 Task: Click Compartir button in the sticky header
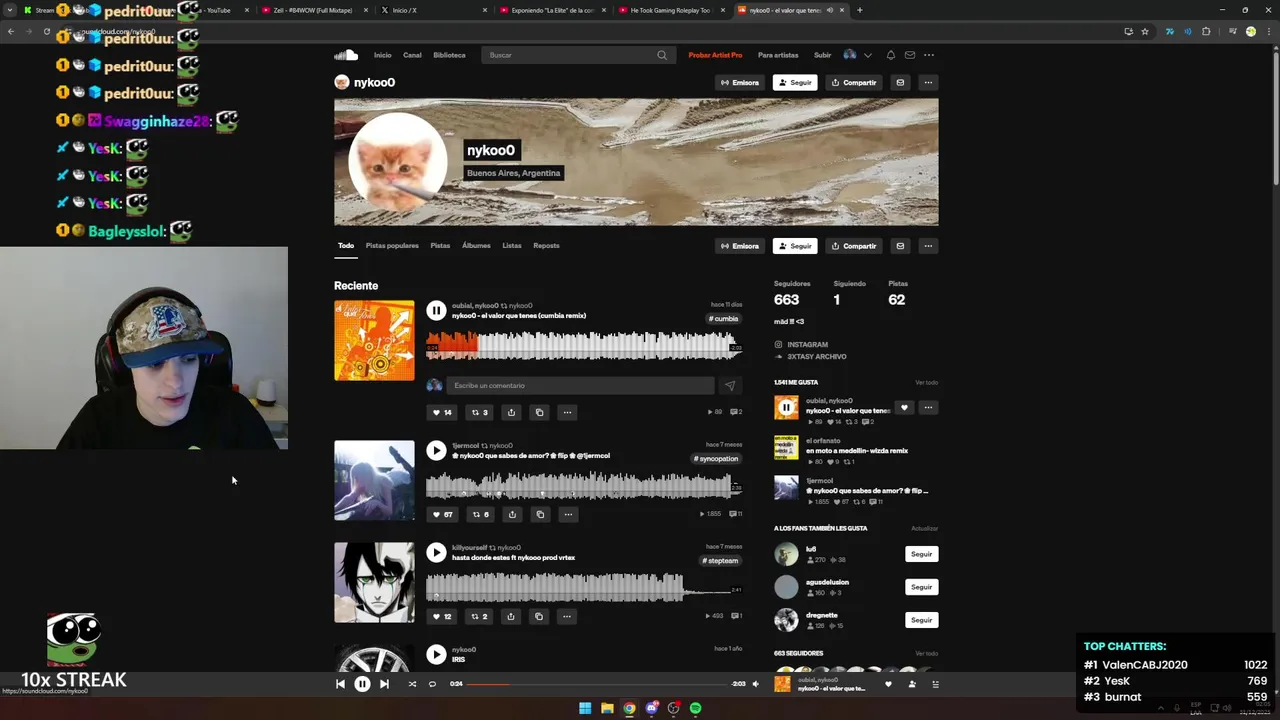click(853, 83)
